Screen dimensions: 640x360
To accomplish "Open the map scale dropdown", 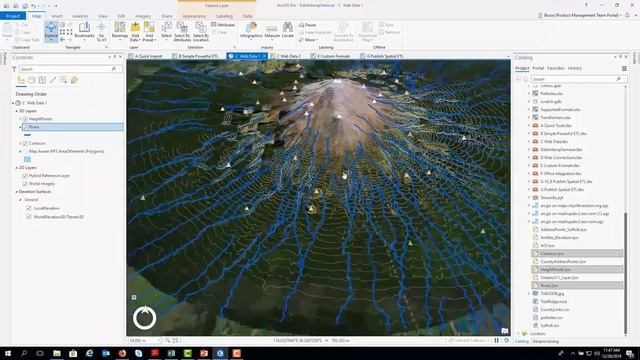I will pos(159,340).
